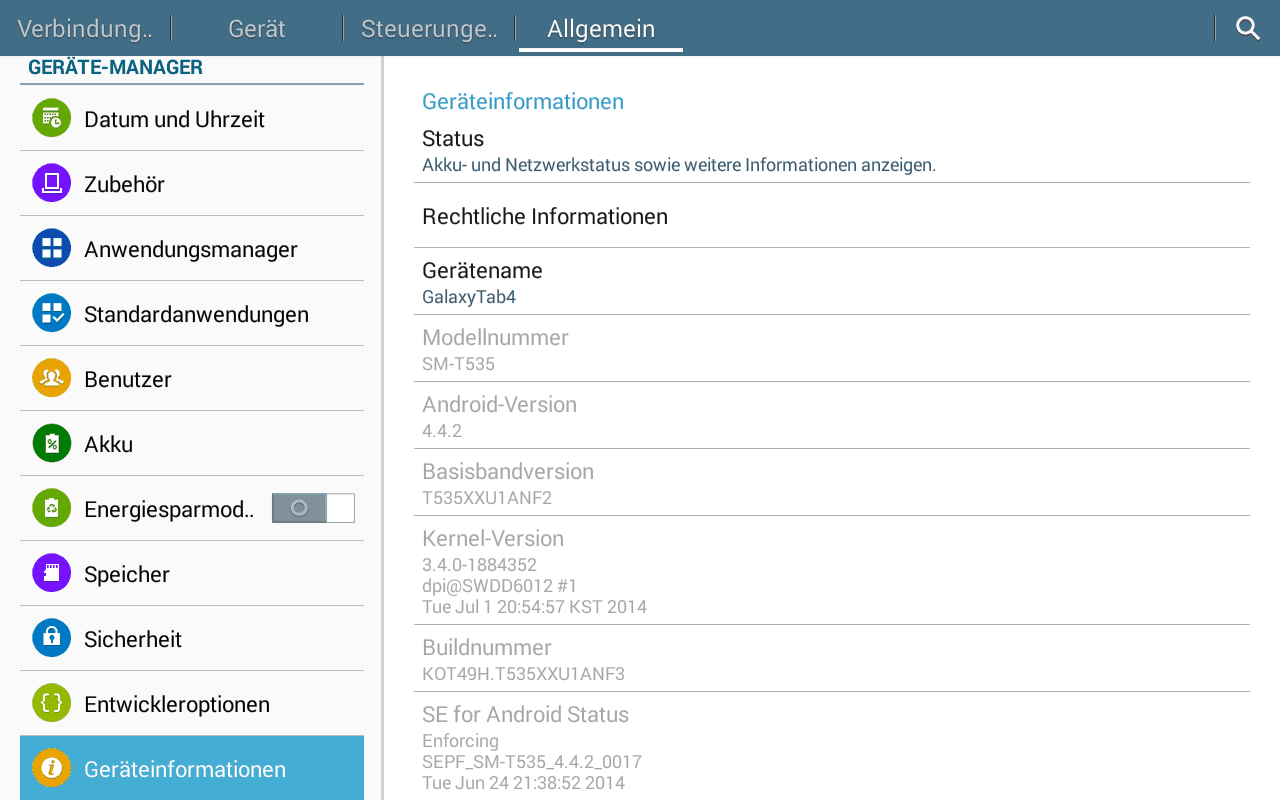
Task: Tap the SE for Android Status row
Action: pos(832,747)
